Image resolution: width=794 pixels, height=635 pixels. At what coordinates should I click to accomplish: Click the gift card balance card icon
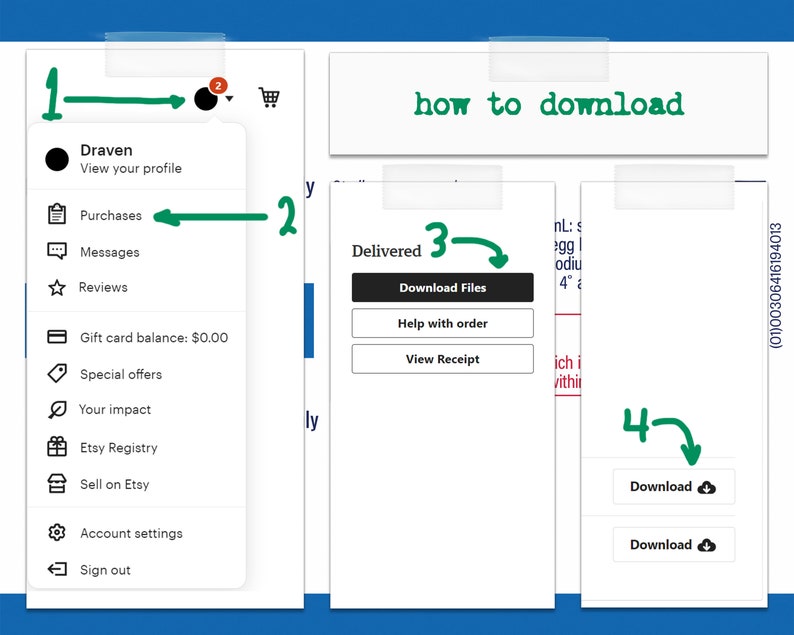click(57, 337)
